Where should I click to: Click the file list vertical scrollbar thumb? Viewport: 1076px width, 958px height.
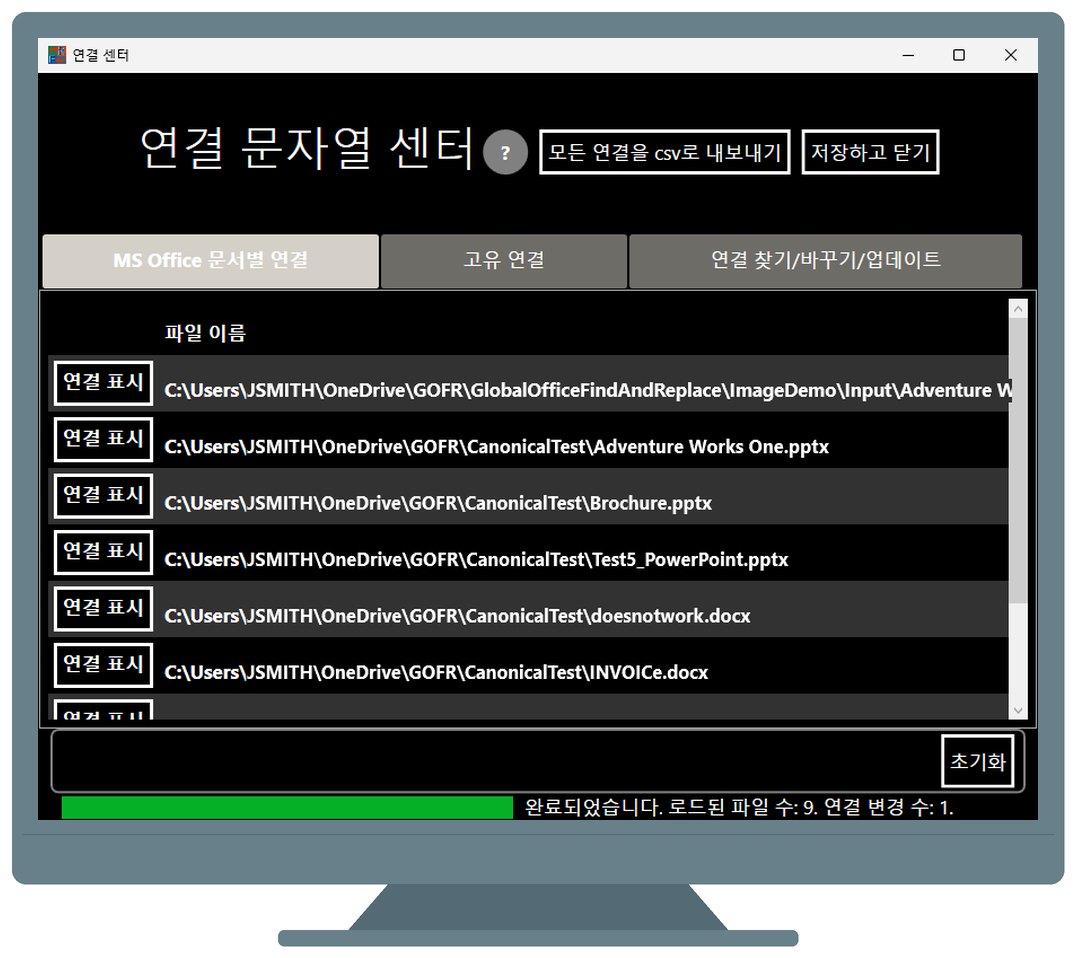coord(1018,460)
